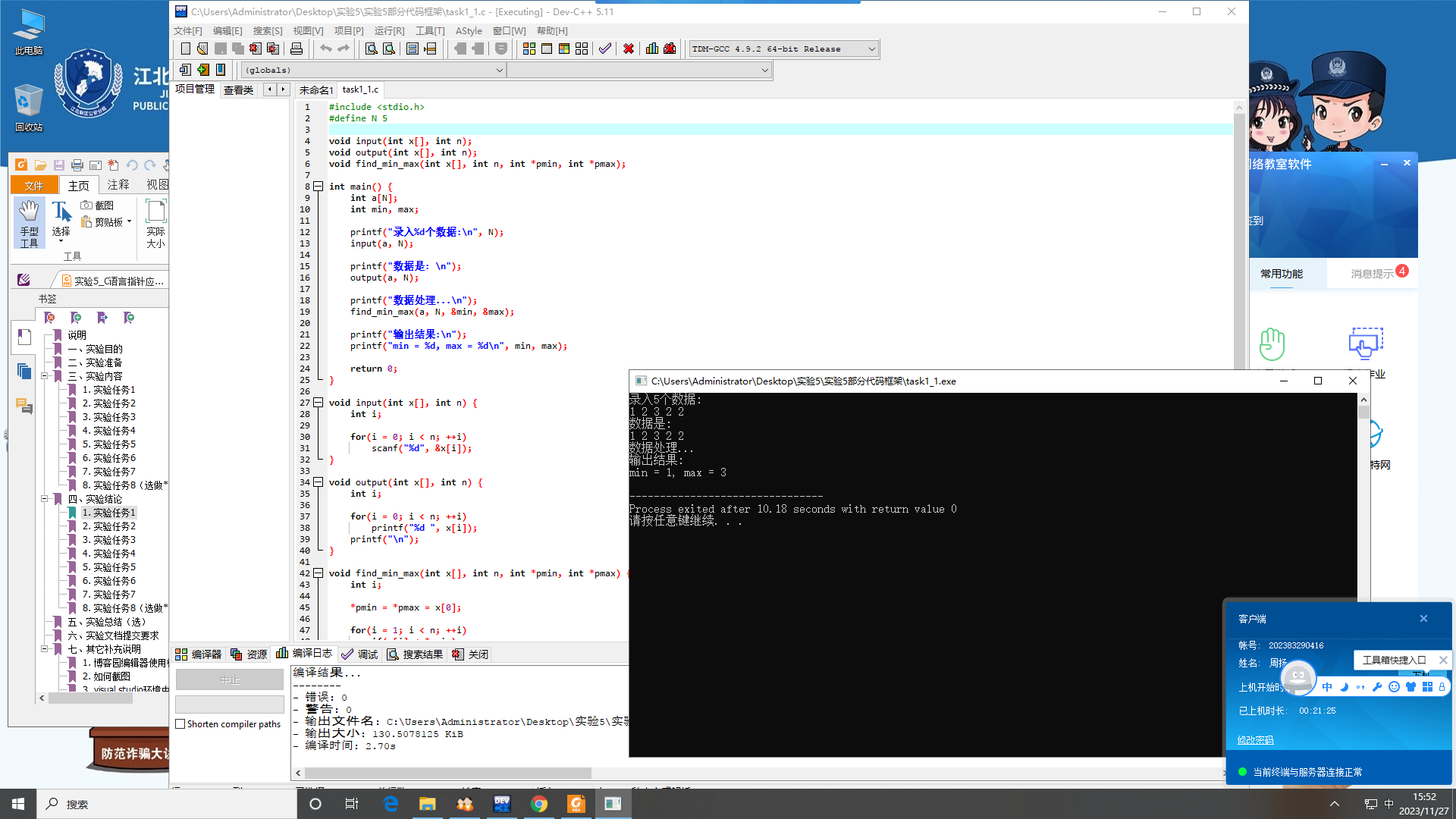This screenshot has width=1456, height=819.
Task: Collapse the 四、实验结论 bookmark tree node
Action: pos(45,499)
